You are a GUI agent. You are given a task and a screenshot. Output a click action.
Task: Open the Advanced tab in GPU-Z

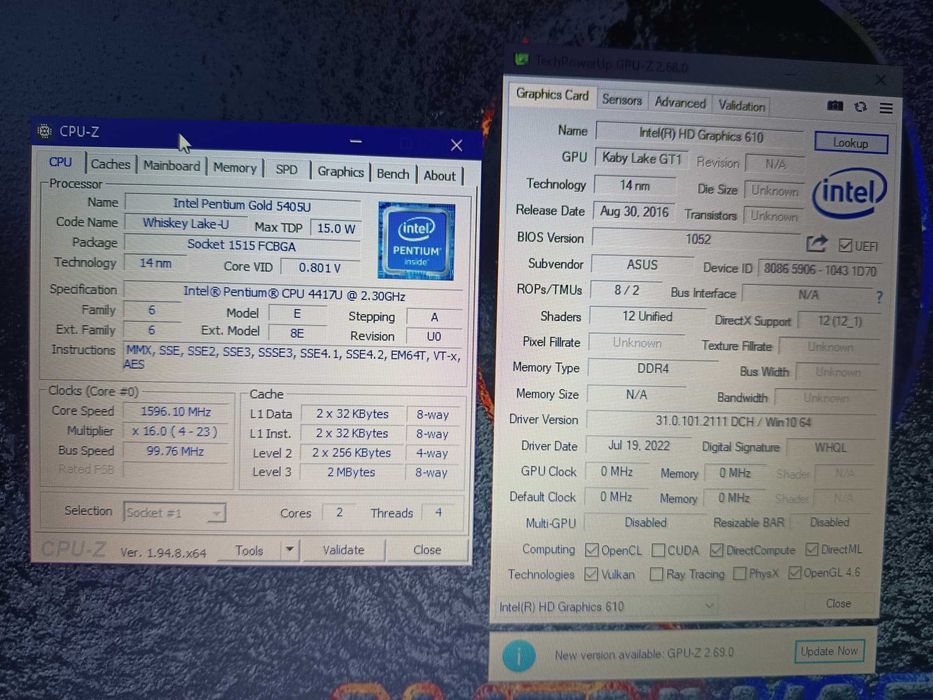pos(680,102)
